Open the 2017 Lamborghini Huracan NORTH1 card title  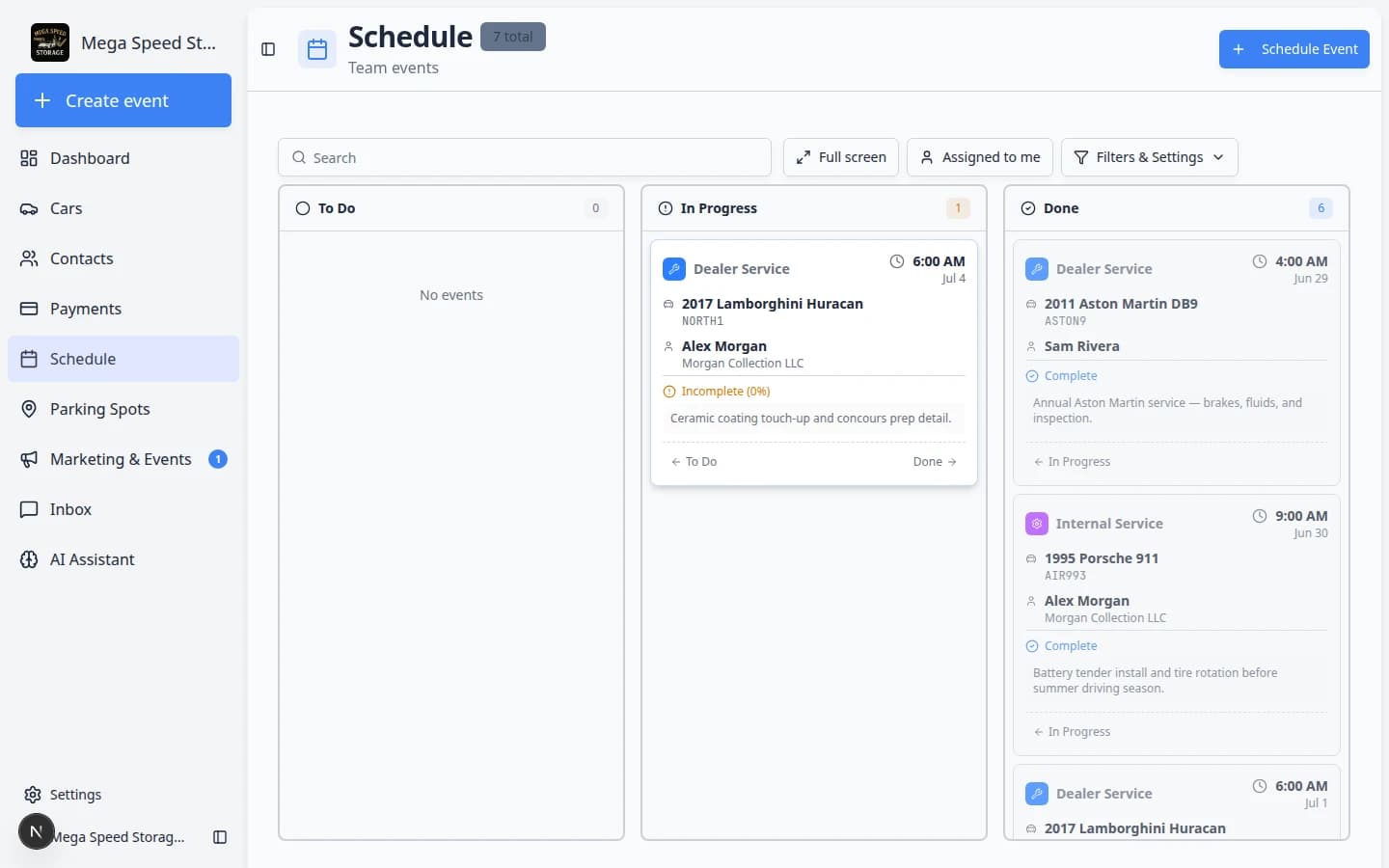pyautogui.click(x=772, y=304)
